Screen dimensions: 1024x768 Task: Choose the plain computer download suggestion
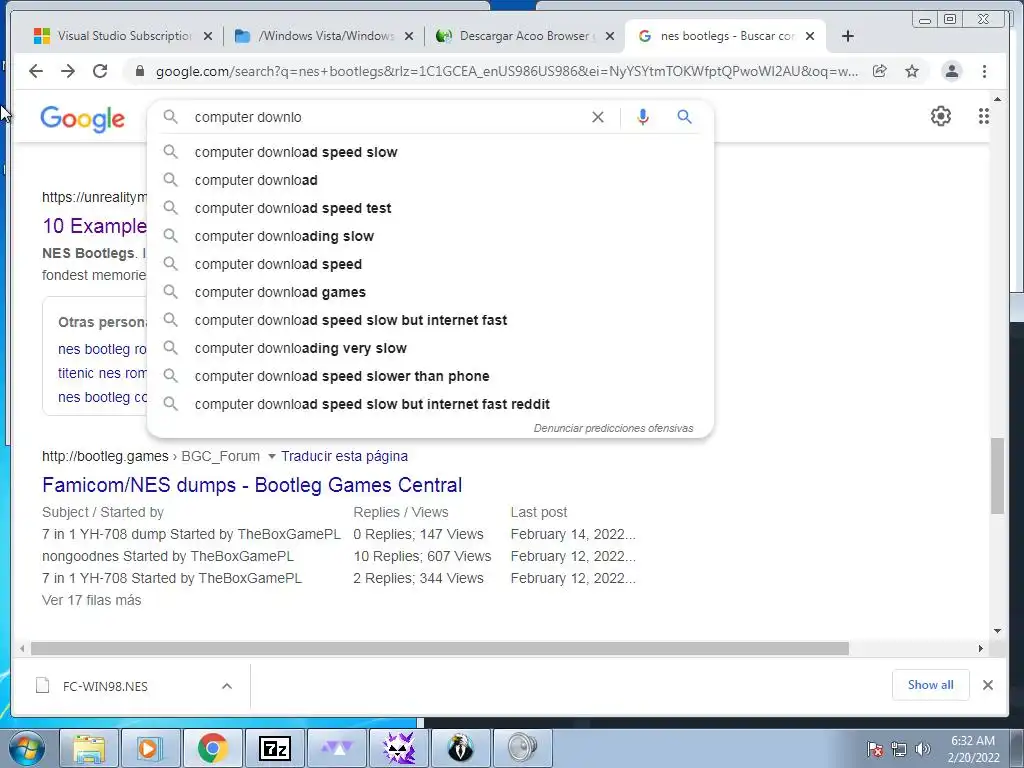coord(431,180)
